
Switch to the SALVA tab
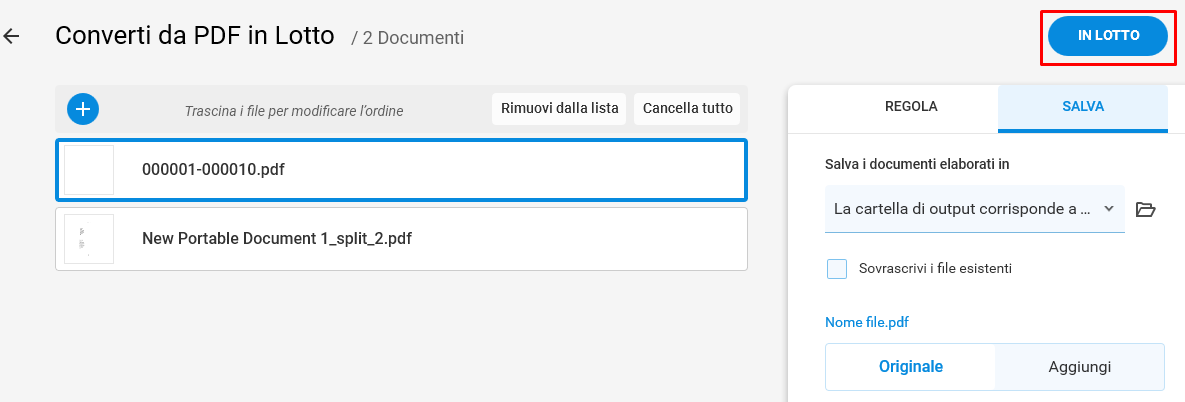pos(1083,107)
